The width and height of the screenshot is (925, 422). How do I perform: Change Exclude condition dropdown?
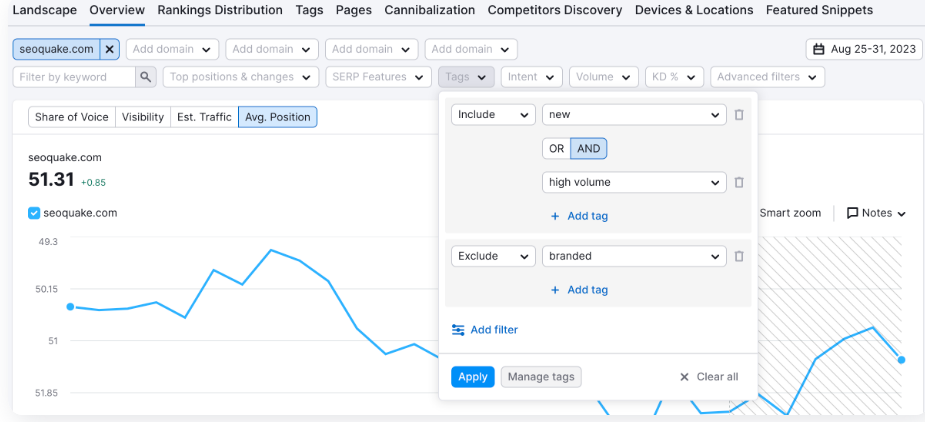click(493, 256)
